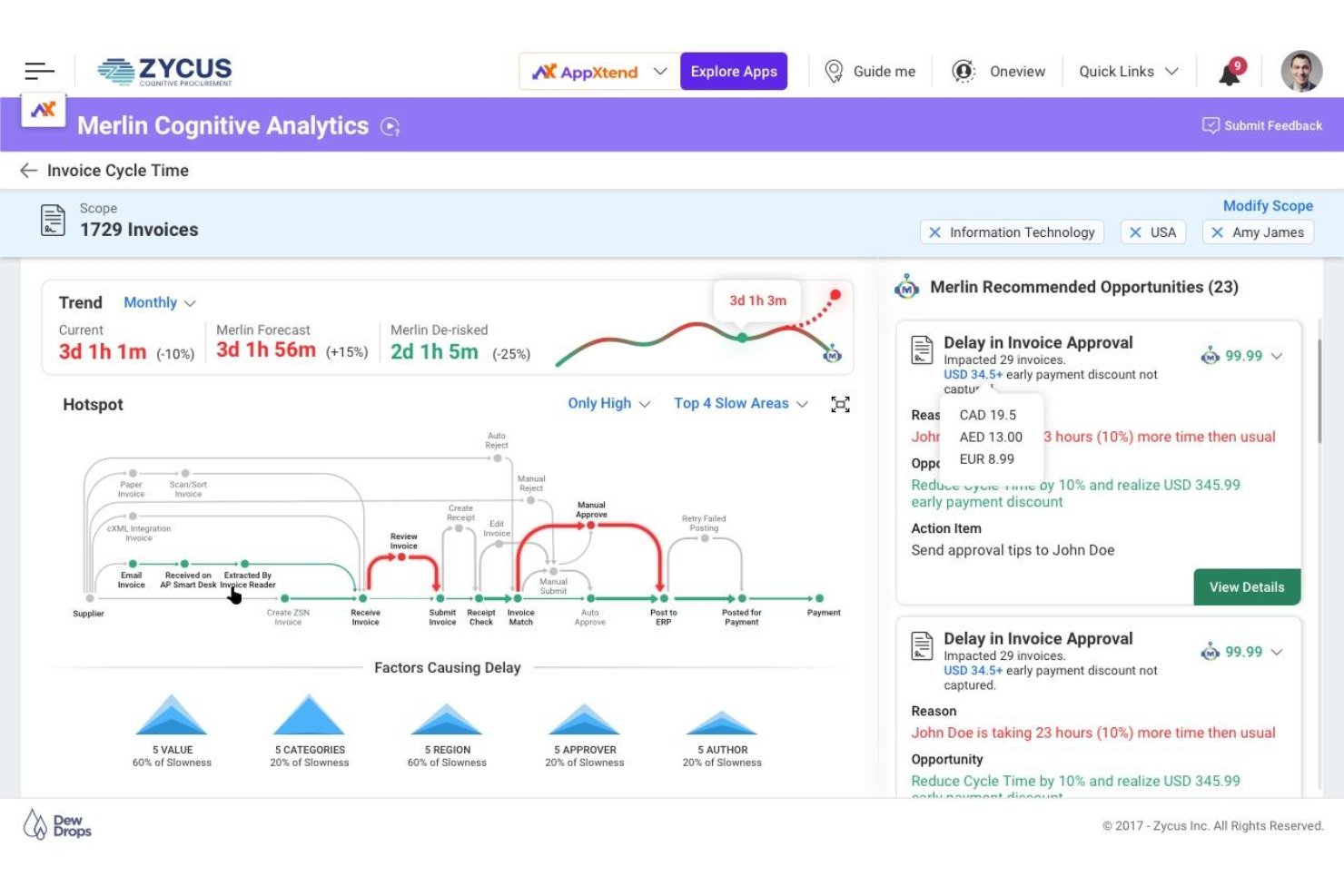Select the 5 VALUE delay factor triangle
Screen dimensions: 1344x896
(x=172, y=714)
